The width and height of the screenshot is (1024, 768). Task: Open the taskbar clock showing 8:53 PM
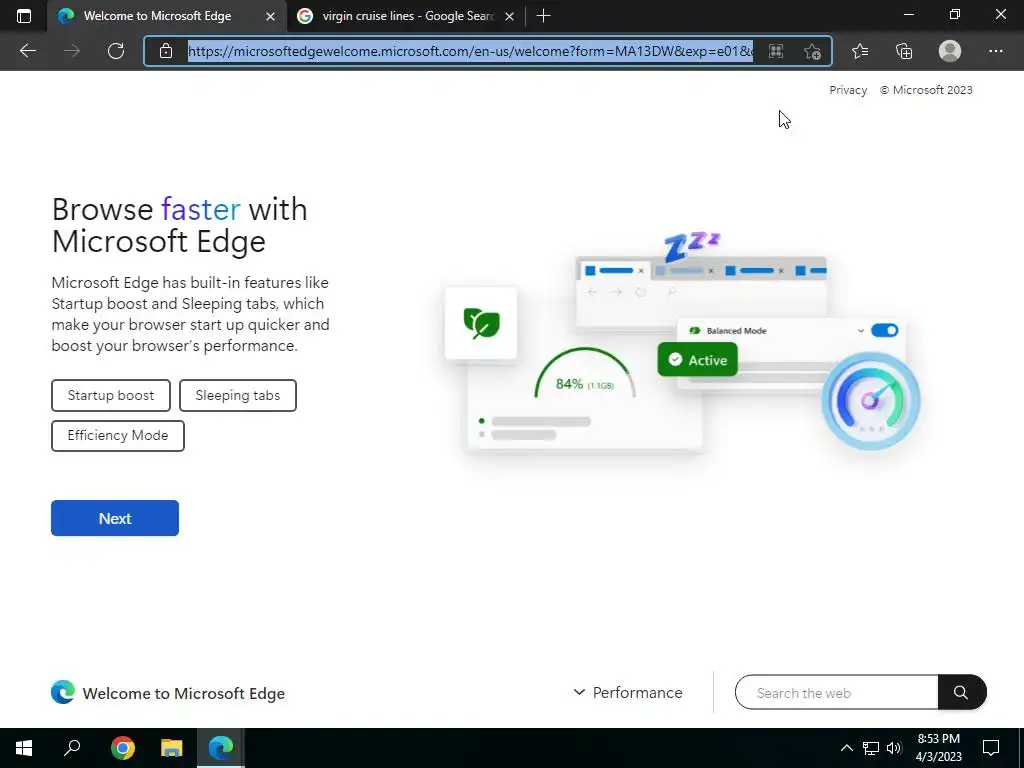click(x=938, y=748)
